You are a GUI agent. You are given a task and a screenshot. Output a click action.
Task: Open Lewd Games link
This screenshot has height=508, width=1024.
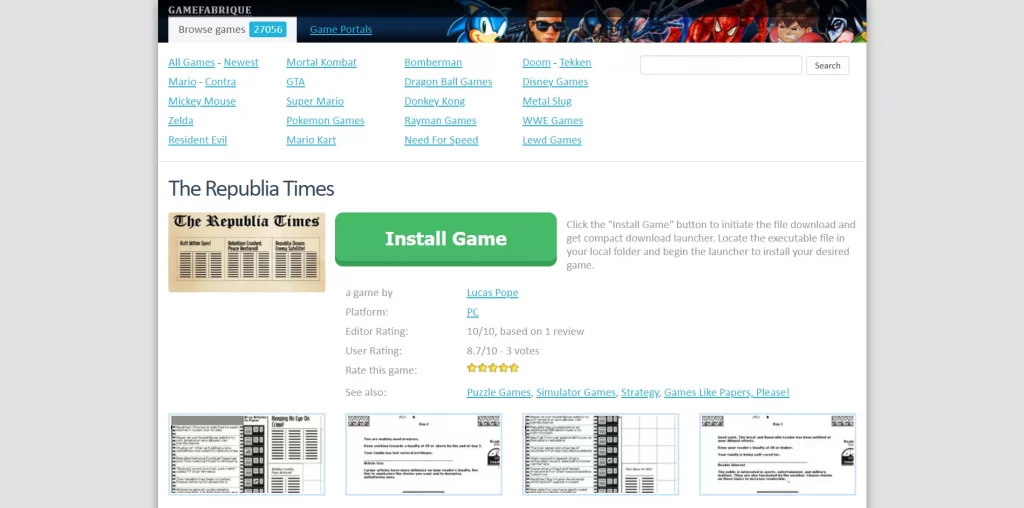pyautogui.click(x=552, y=140)
